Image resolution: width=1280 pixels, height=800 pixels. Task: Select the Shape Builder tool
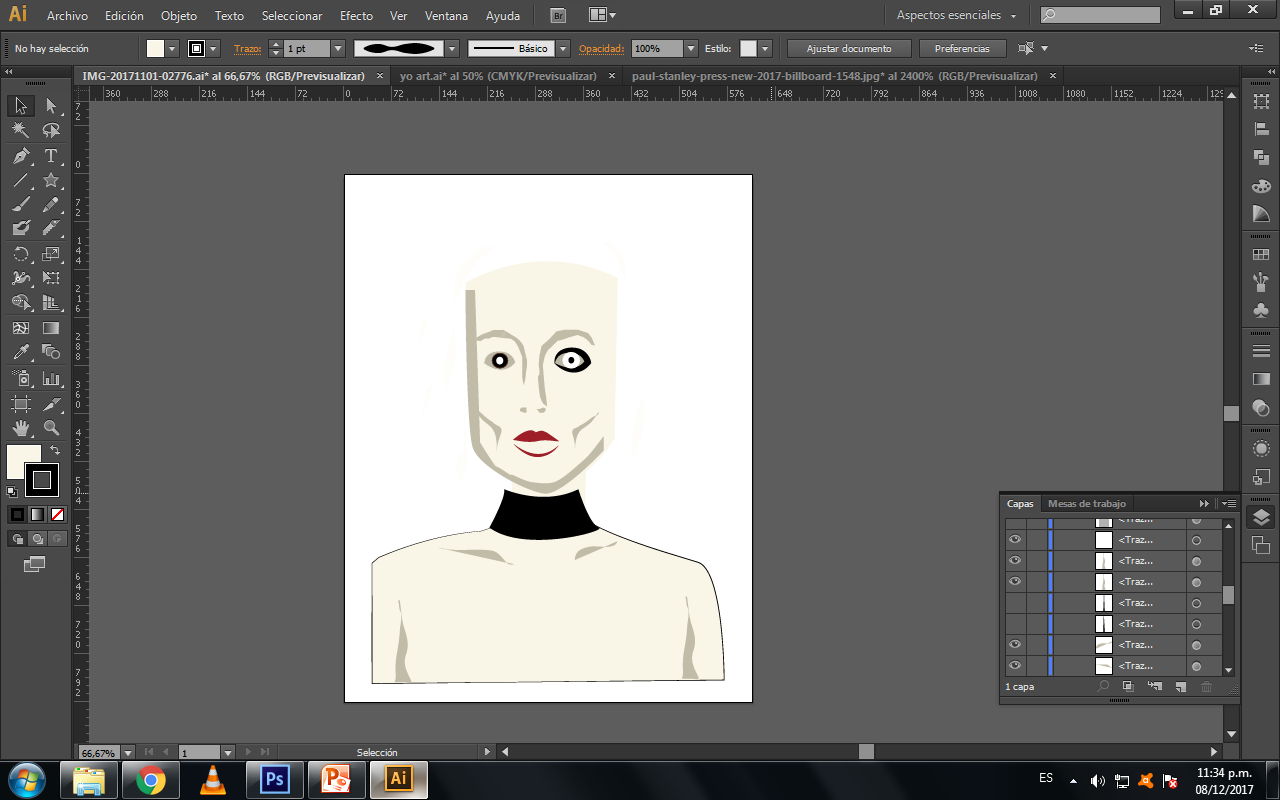(x=20, y=302)
